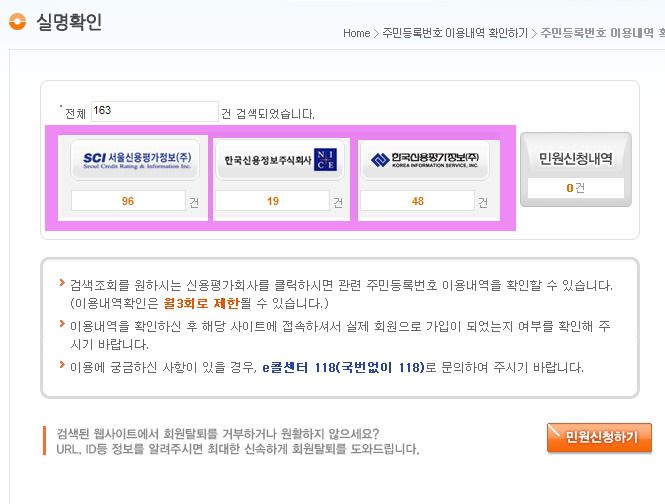Screen dimensions: 665x504
Task: Click the line starting 검색조회를 원하시는 신용평가회사를
Action: tap(341, 285)
